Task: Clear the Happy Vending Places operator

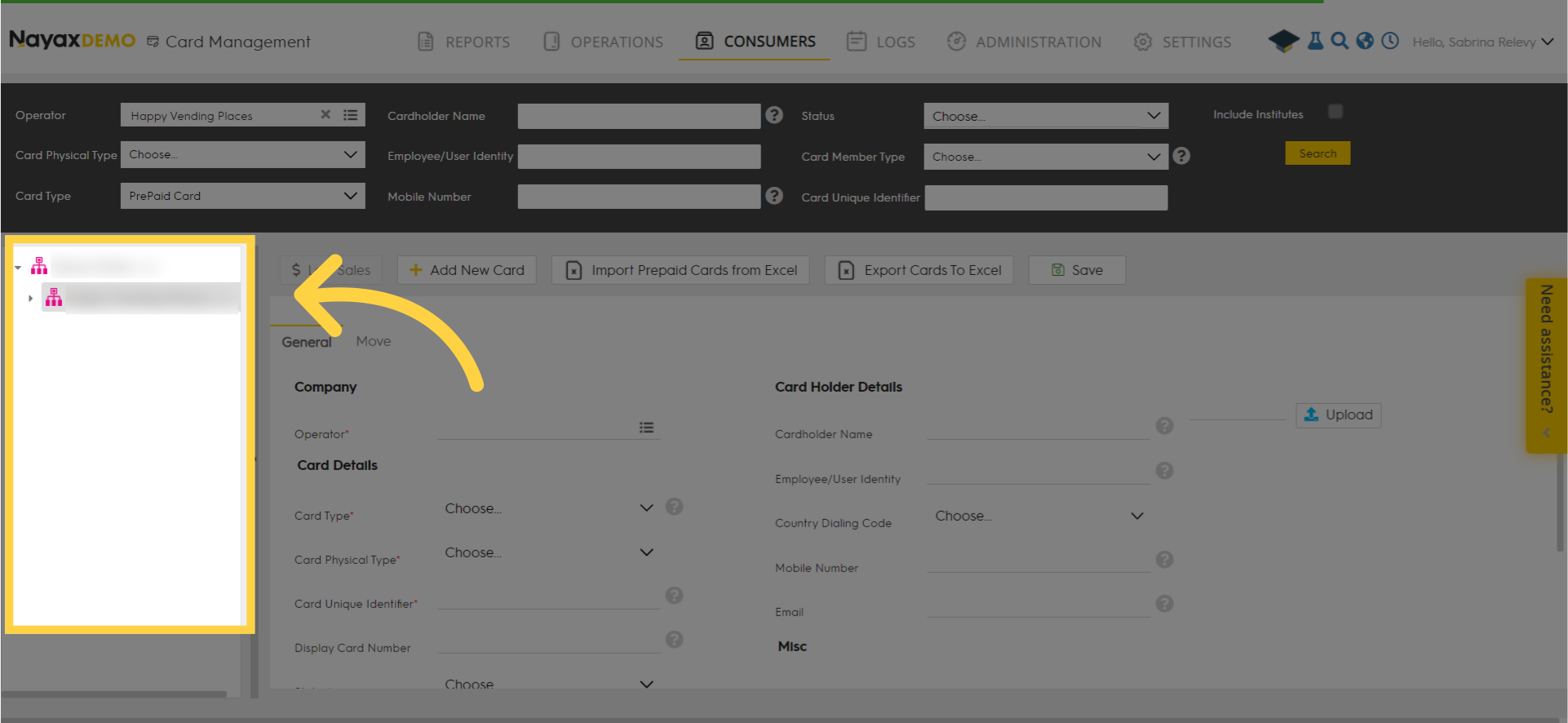Action: coord(326,115)
